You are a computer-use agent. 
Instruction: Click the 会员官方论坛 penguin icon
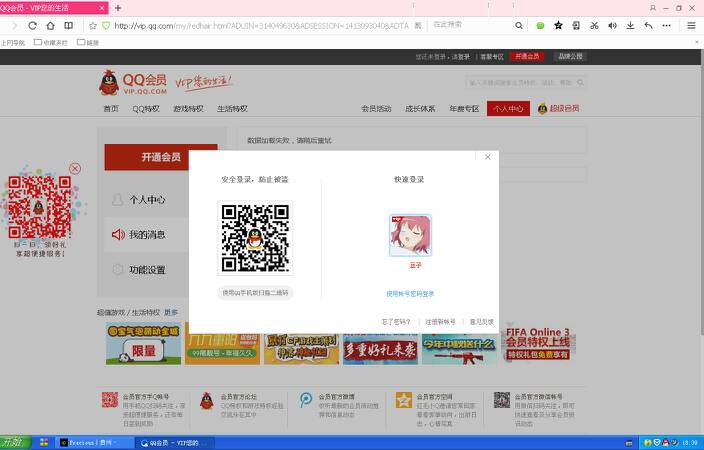(207, 401)
